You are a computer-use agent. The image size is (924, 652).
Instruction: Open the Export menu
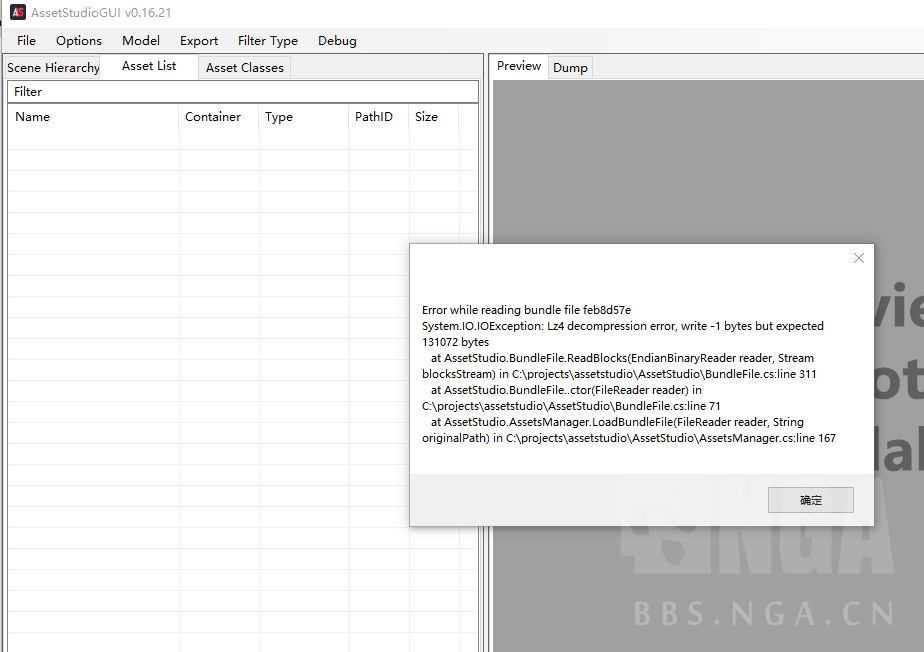199,41
